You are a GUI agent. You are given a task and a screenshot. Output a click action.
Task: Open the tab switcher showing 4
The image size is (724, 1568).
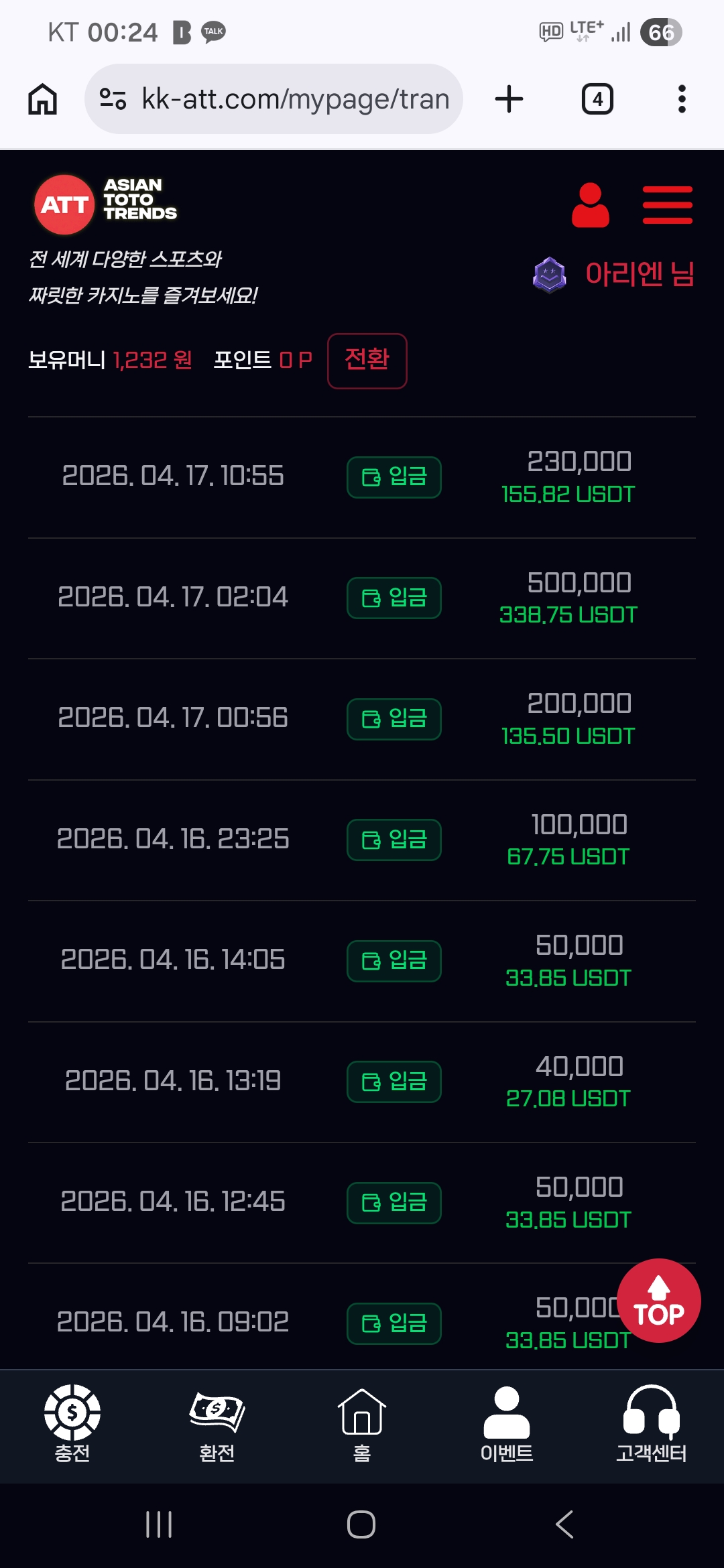(x=597, y=99)
